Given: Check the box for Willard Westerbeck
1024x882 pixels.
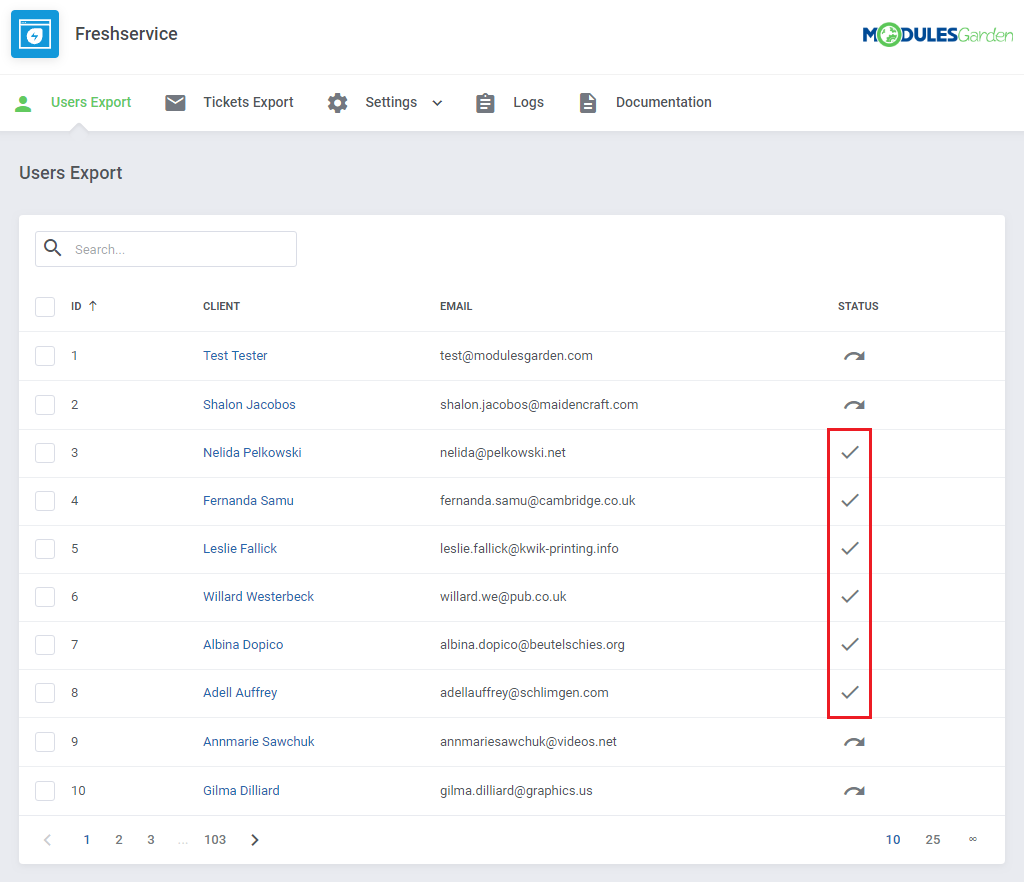Looking at the screenshot, I should click(x=45, y=597).
